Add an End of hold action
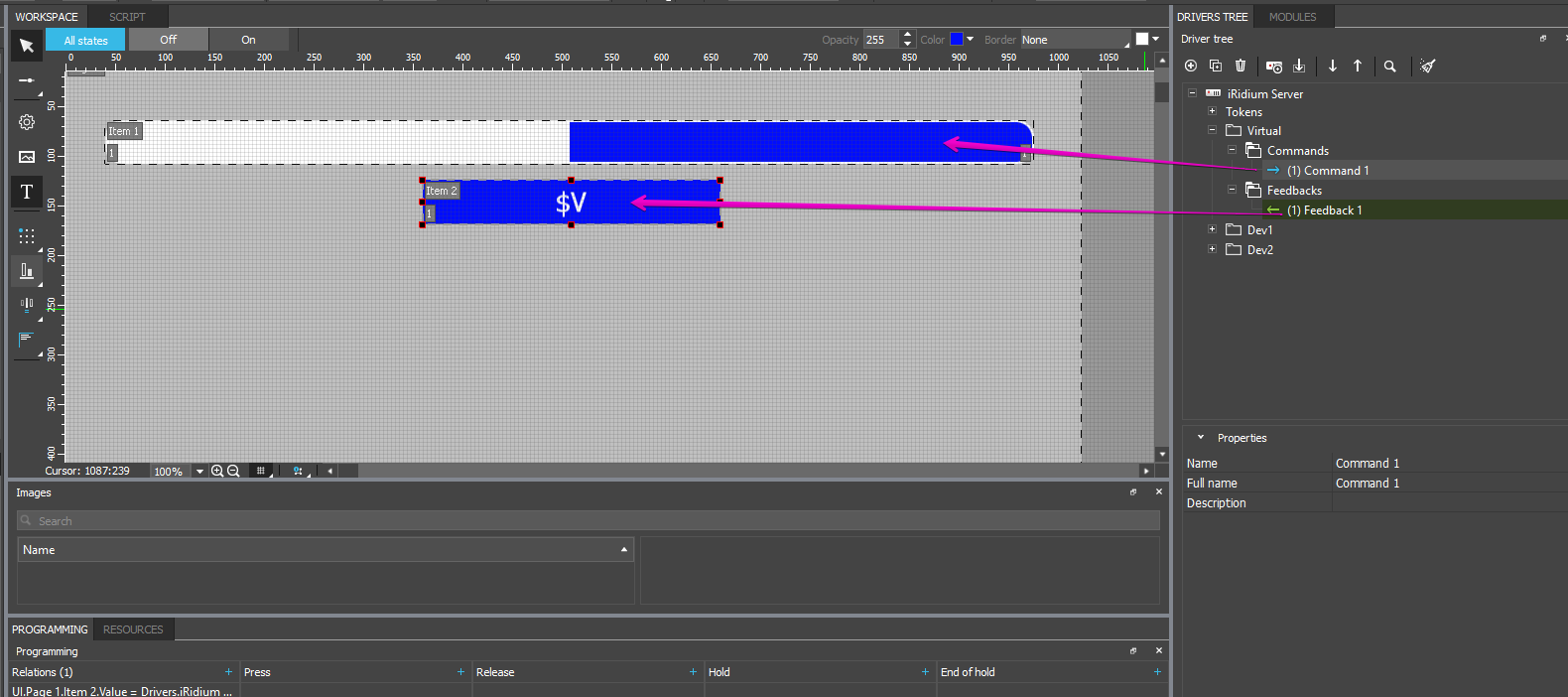The image size is (1568, 697). point(1157,672)
